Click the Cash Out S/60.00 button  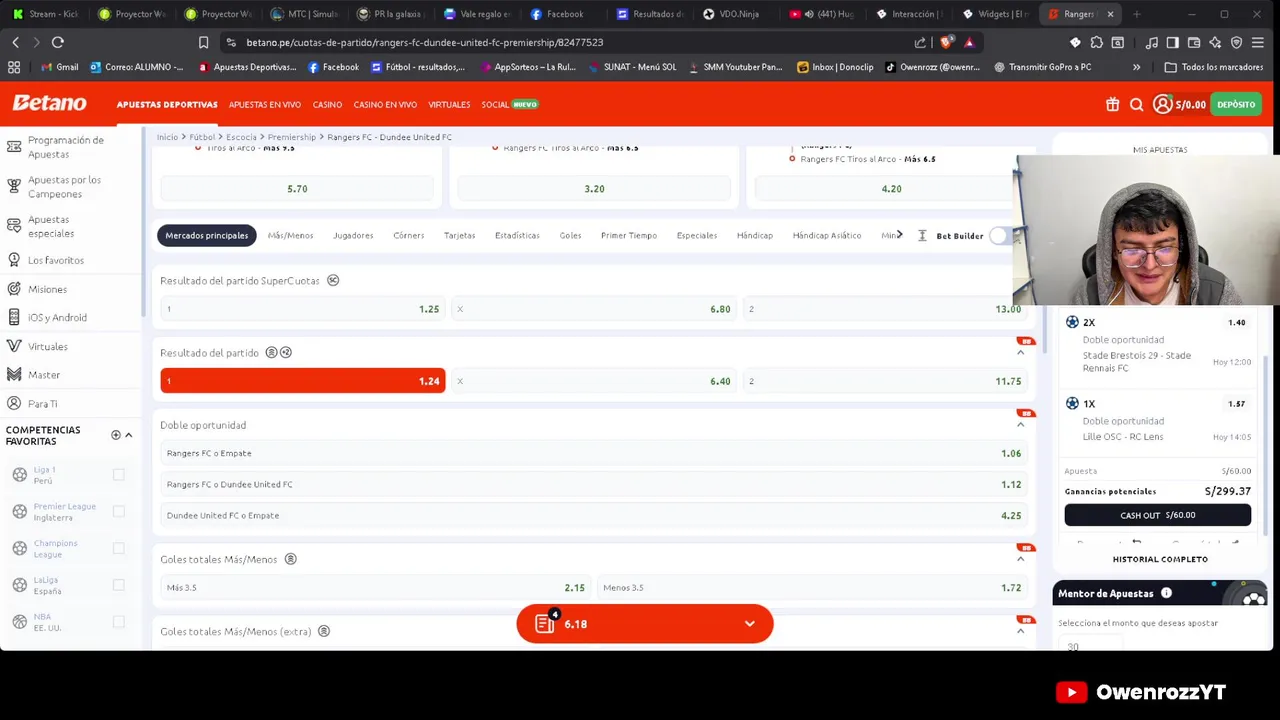click(1157, 515)
